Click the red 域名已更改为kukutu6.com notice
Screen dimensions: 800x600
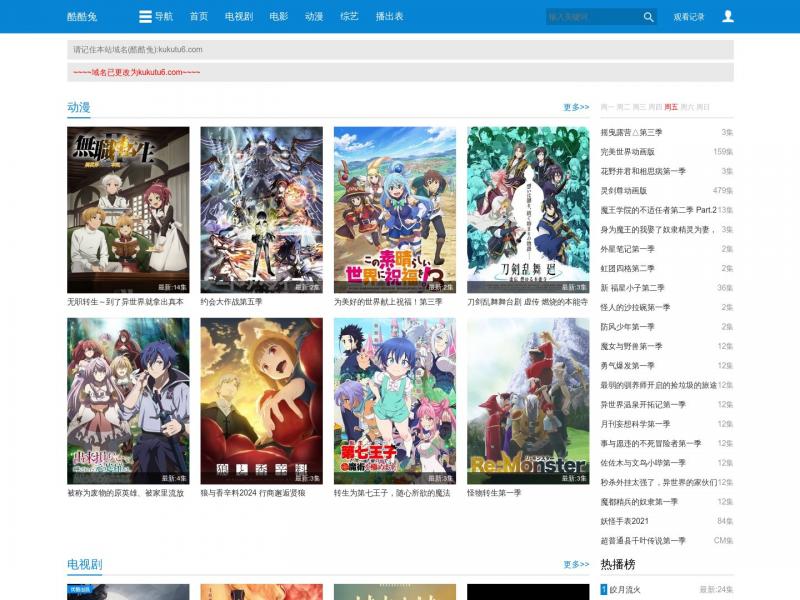coord(137,72)
